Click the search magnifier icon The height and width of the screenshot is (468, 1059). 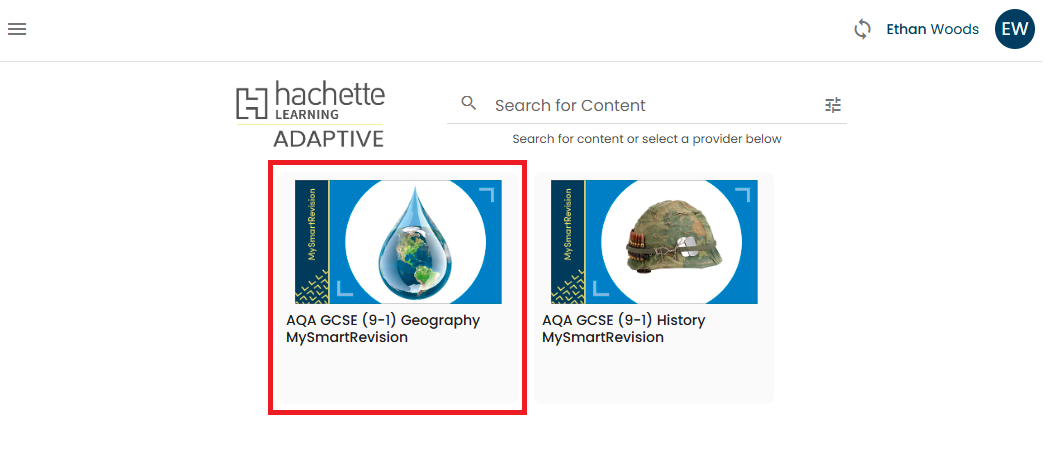tap(468, 104)
